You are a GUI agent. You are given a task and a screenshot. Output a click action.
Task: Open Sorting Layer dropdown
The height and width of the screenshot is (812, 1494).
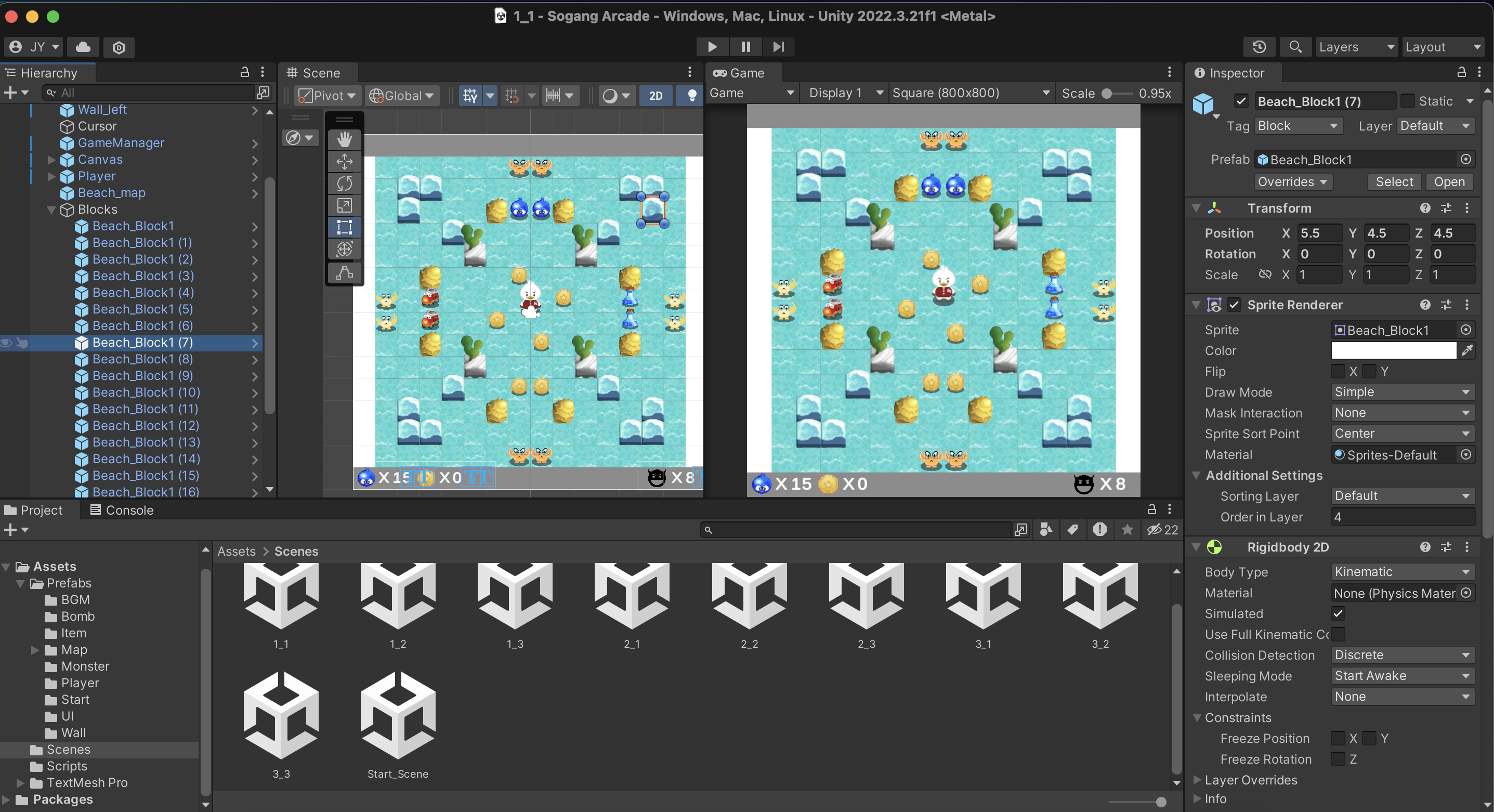click(x=1403, y=496)
